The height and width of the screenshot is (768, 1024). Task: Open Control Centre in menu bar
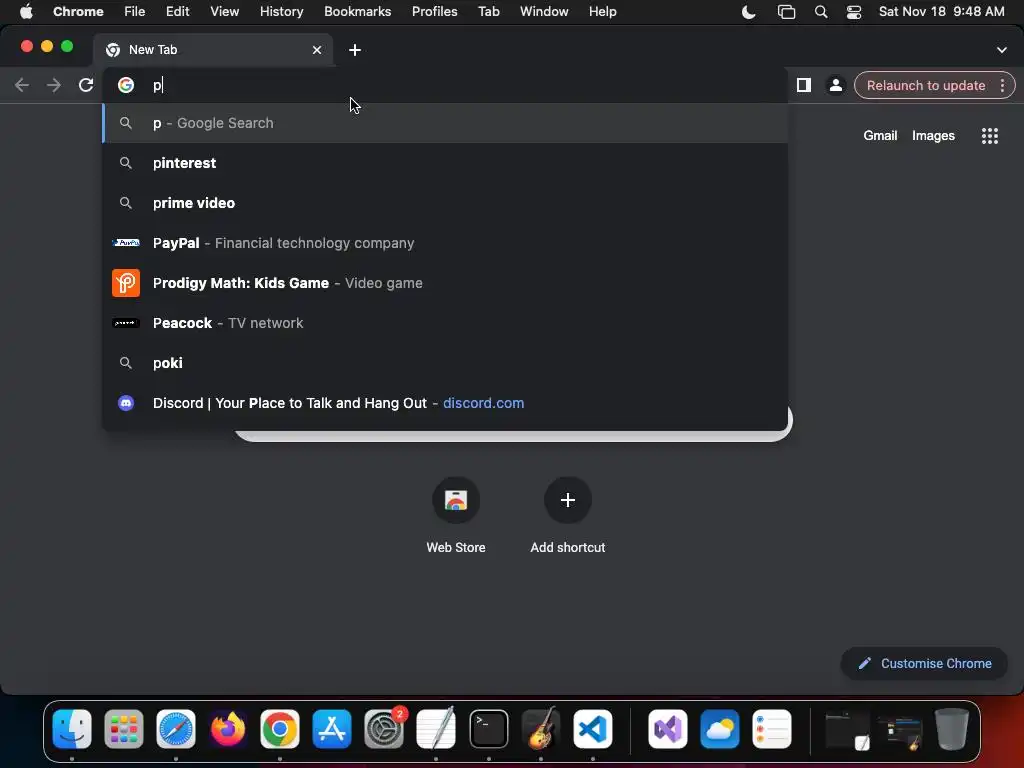tap(854, 12)
